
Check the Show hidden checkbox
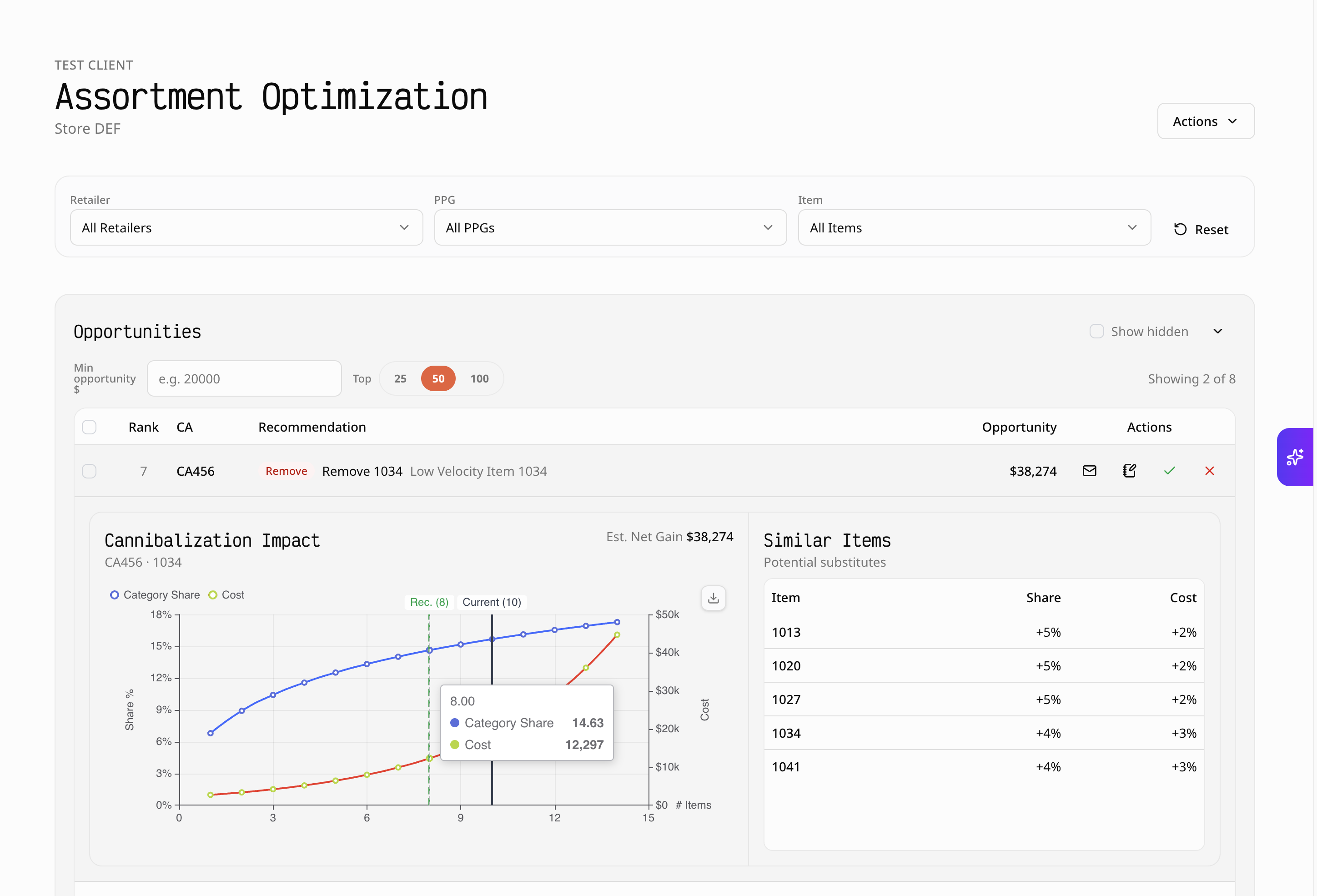1096,332
